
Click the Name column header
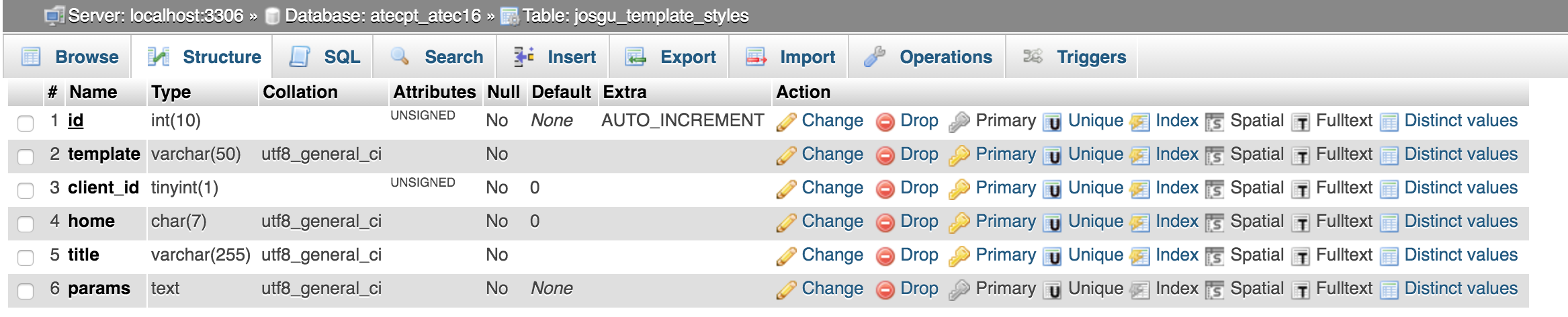pyautogui.click(x=93, y=92)
